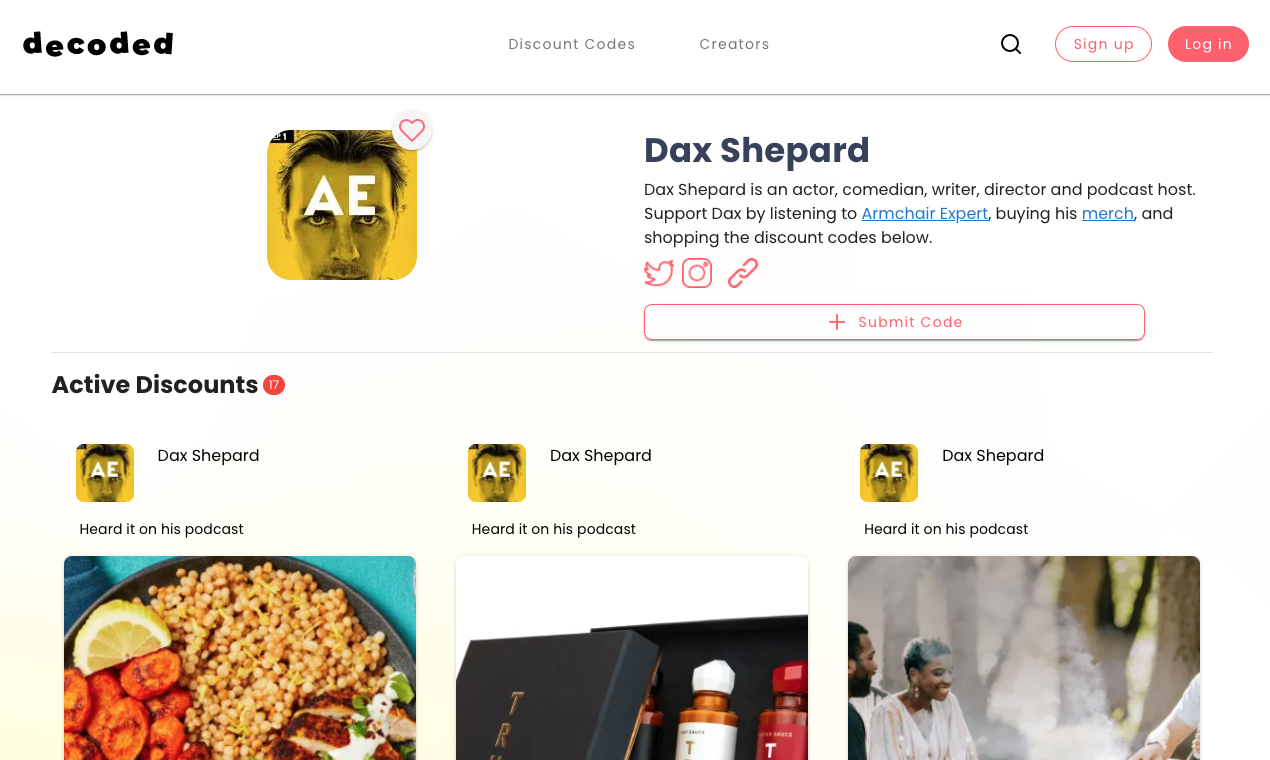Viewport: 1270px width, 760px height.
Task: Click the plus icon in Submit Code
Action: pyautogui.click(x=837, y=322)
